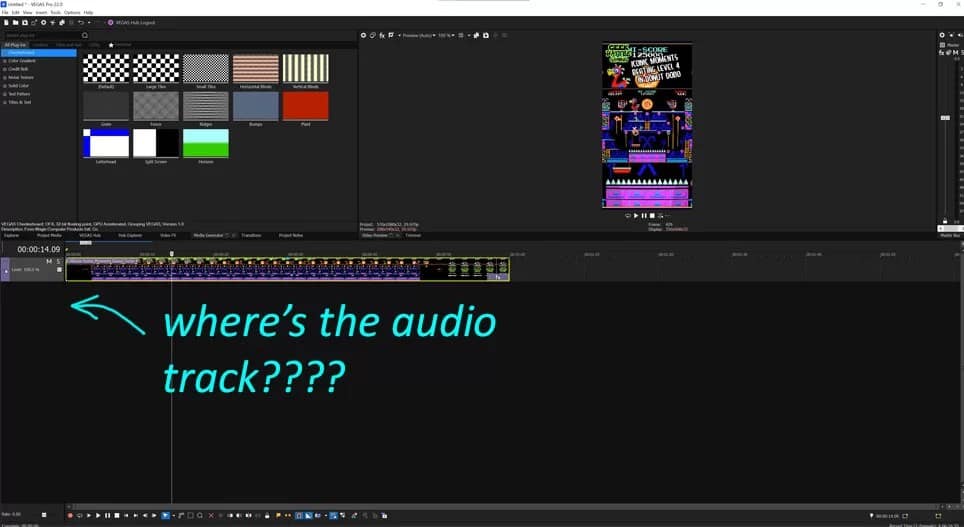Open the Favorites star tab

(120, 45)
